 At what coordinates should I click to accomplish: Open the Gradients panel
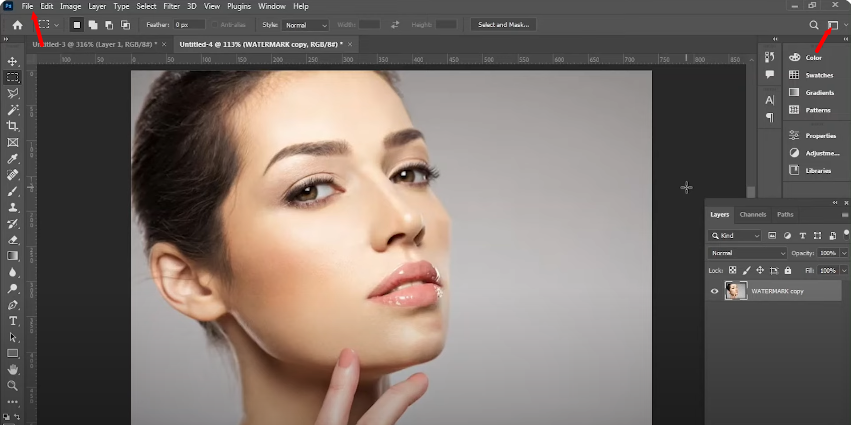click(812, 93)
